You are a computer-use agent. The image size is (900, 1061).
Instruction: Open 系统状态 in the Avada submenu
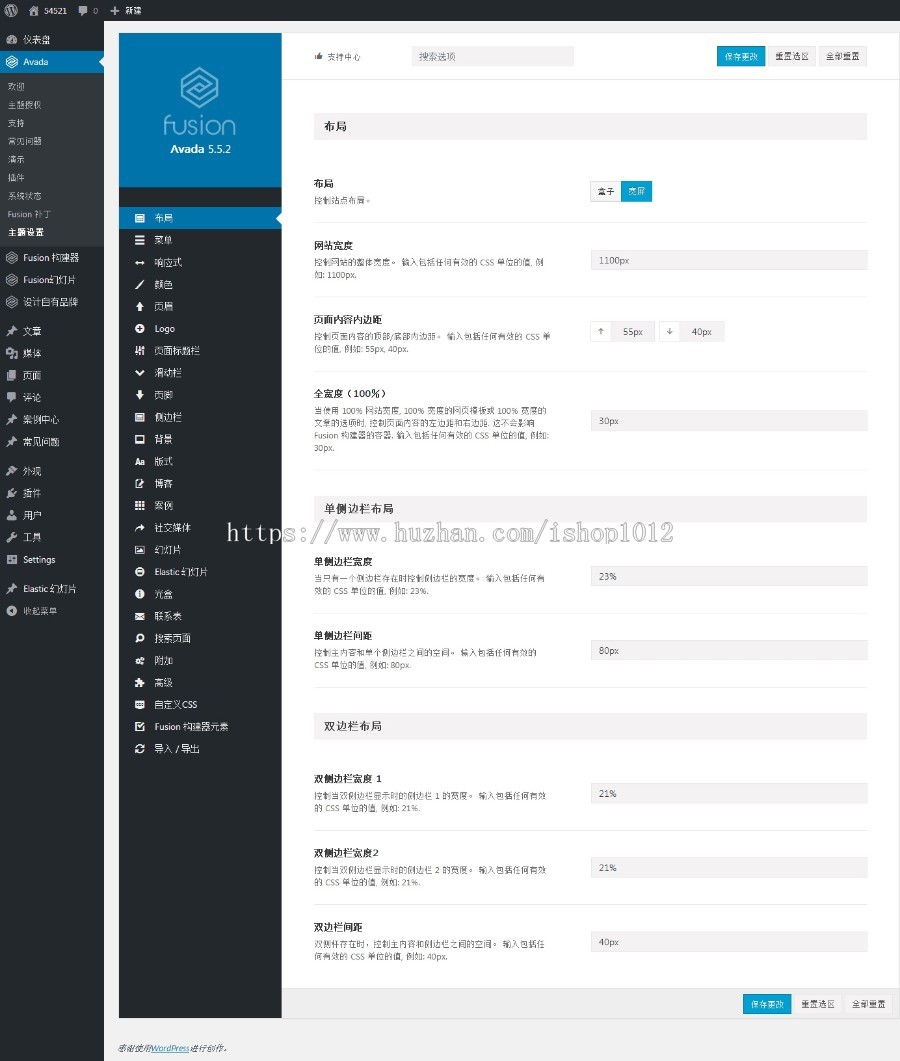(x=24, y=196)
